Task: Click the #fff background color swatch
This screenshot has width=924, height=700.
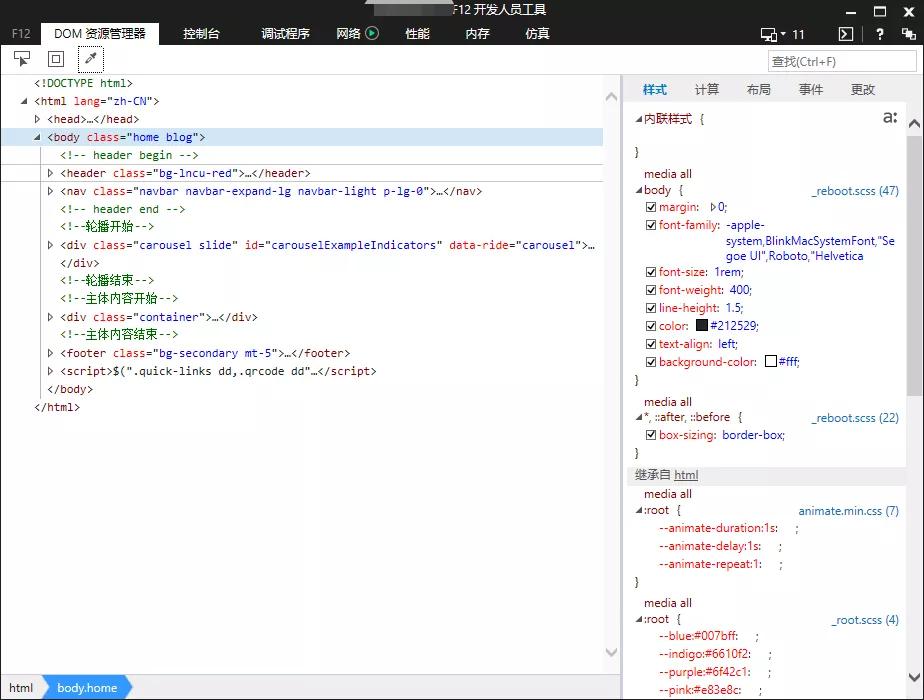Action: [x=771, y=361]
